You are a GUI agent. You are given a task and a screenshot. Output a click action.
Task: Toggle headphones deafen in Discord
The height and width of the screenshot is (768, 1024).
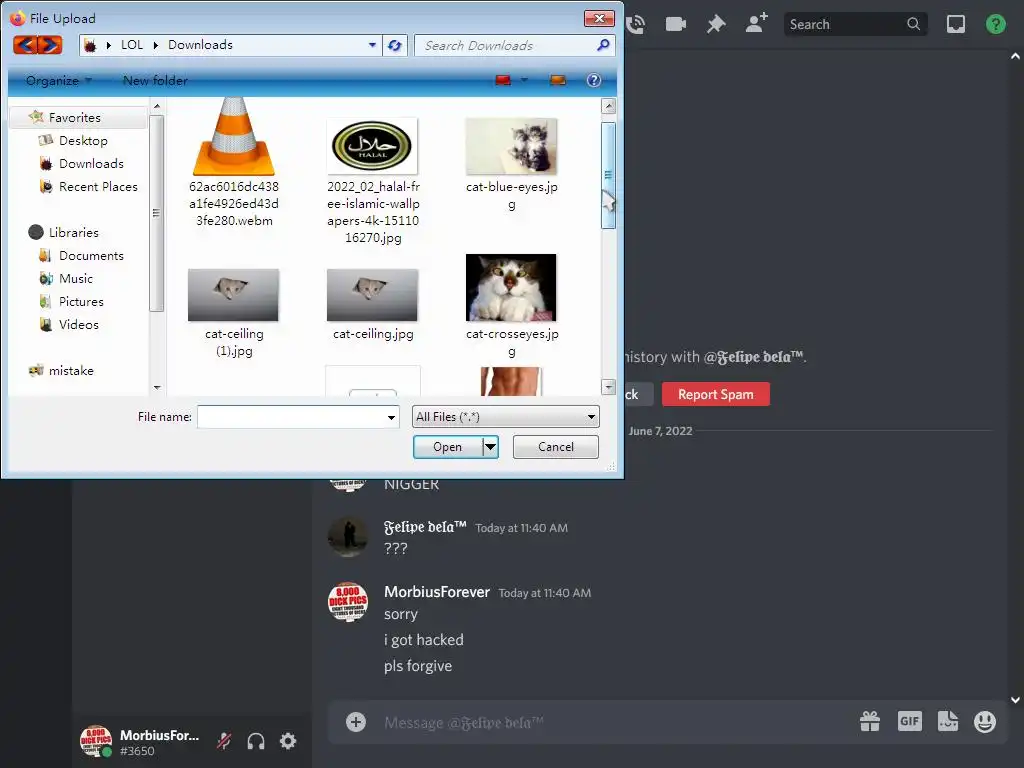tap(255, 741)
